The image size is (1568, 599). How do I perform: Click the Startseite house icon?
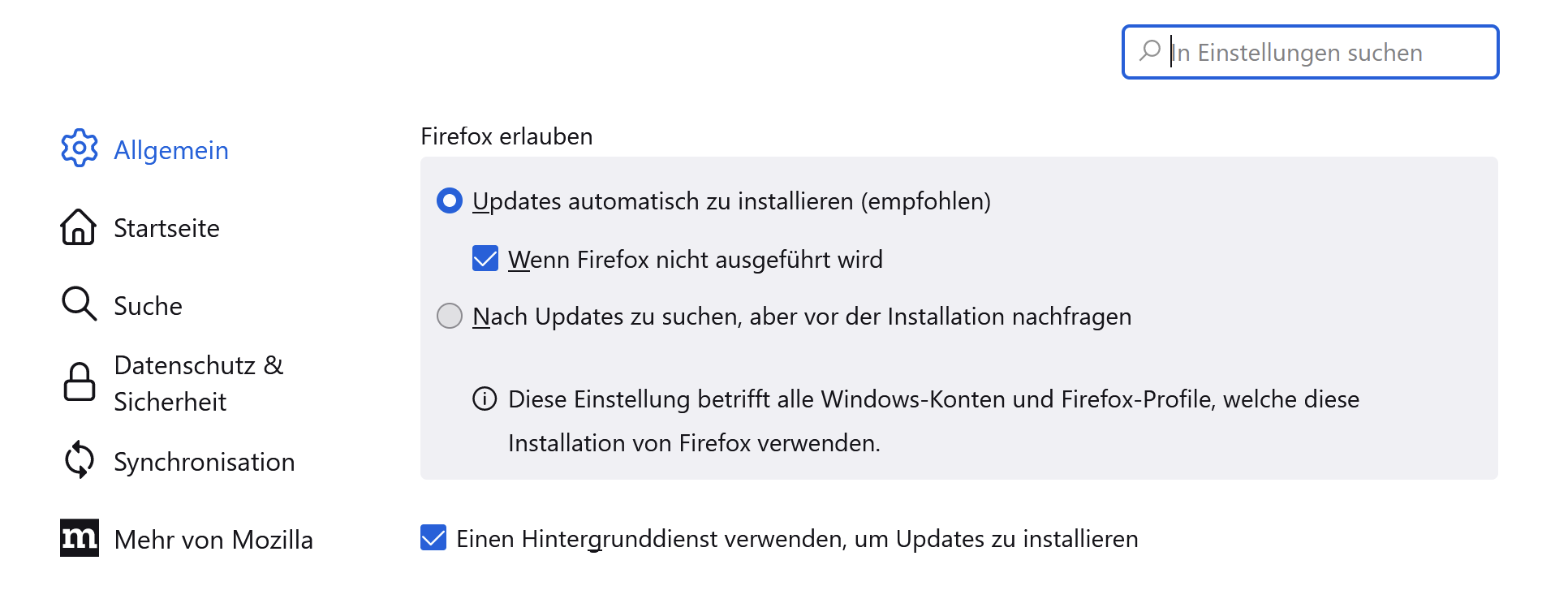[x=79, y=227]
